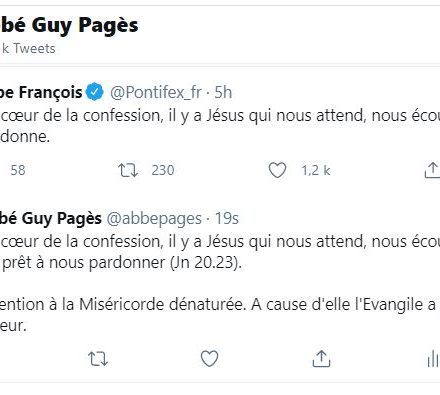Open the 5h timestamp of Pontifex tweet

pos(223,92)
